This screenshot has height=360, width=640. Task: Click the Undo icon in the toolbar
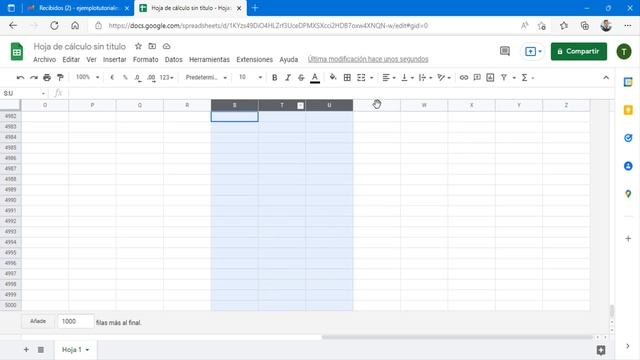[x=20, y=78]
